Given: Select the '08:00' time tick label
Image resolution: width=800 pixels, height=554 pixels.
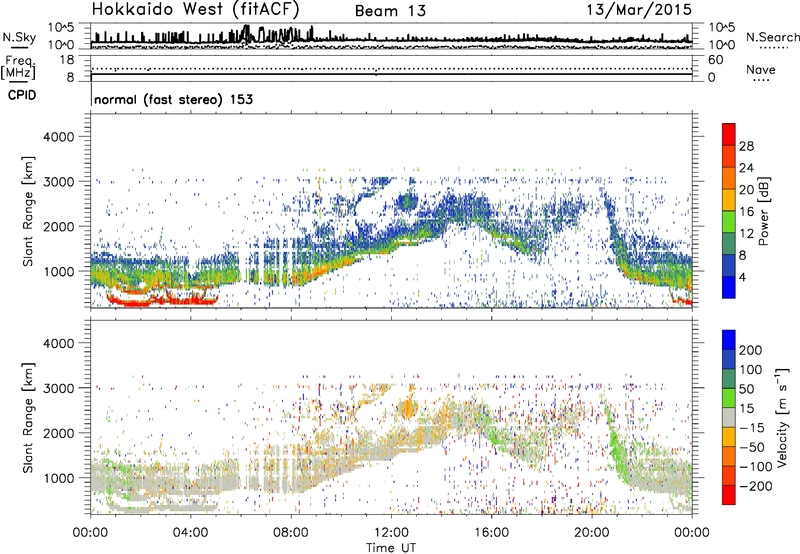Looking at the screenshot, I should tap(291, 533).
